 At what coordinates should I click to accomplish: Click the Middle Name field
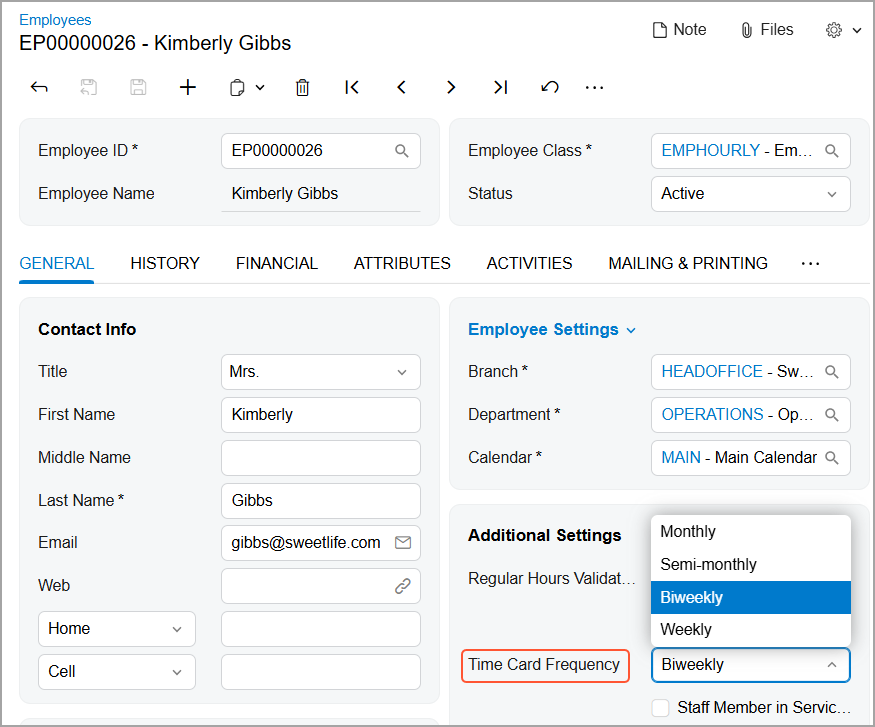click(x=321, y=458)
